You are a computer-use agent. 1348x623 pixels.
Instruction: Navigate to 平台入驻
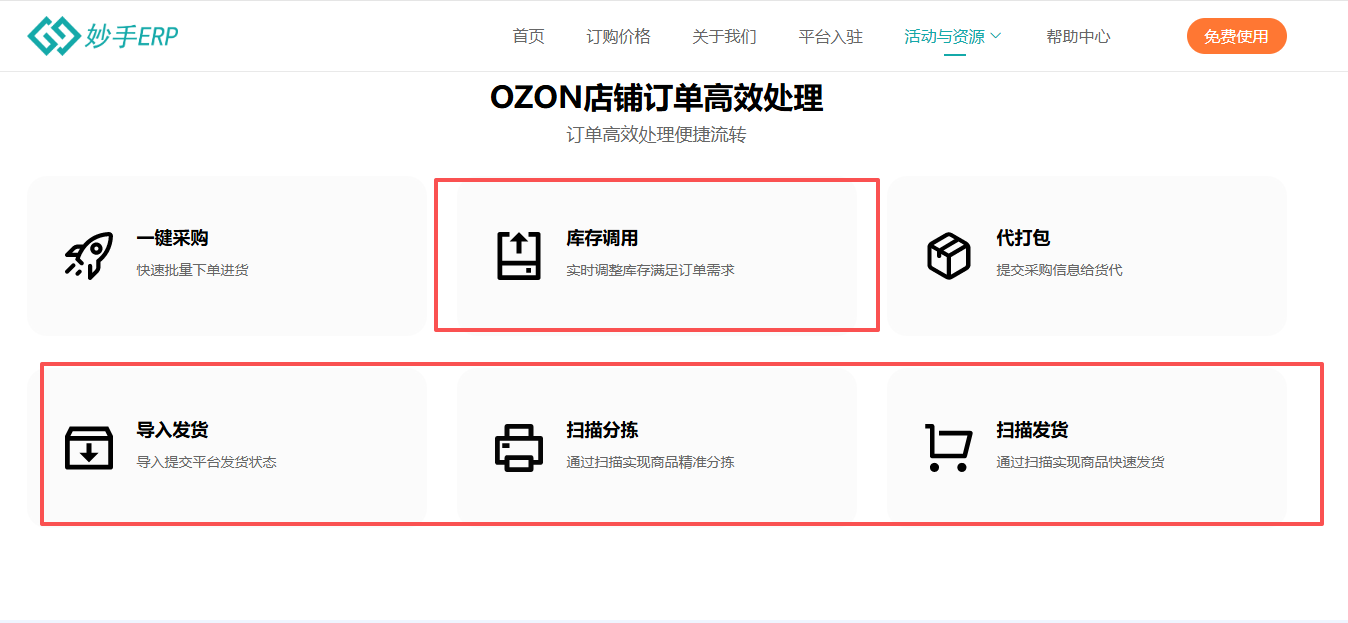click(x=830, y=37)
